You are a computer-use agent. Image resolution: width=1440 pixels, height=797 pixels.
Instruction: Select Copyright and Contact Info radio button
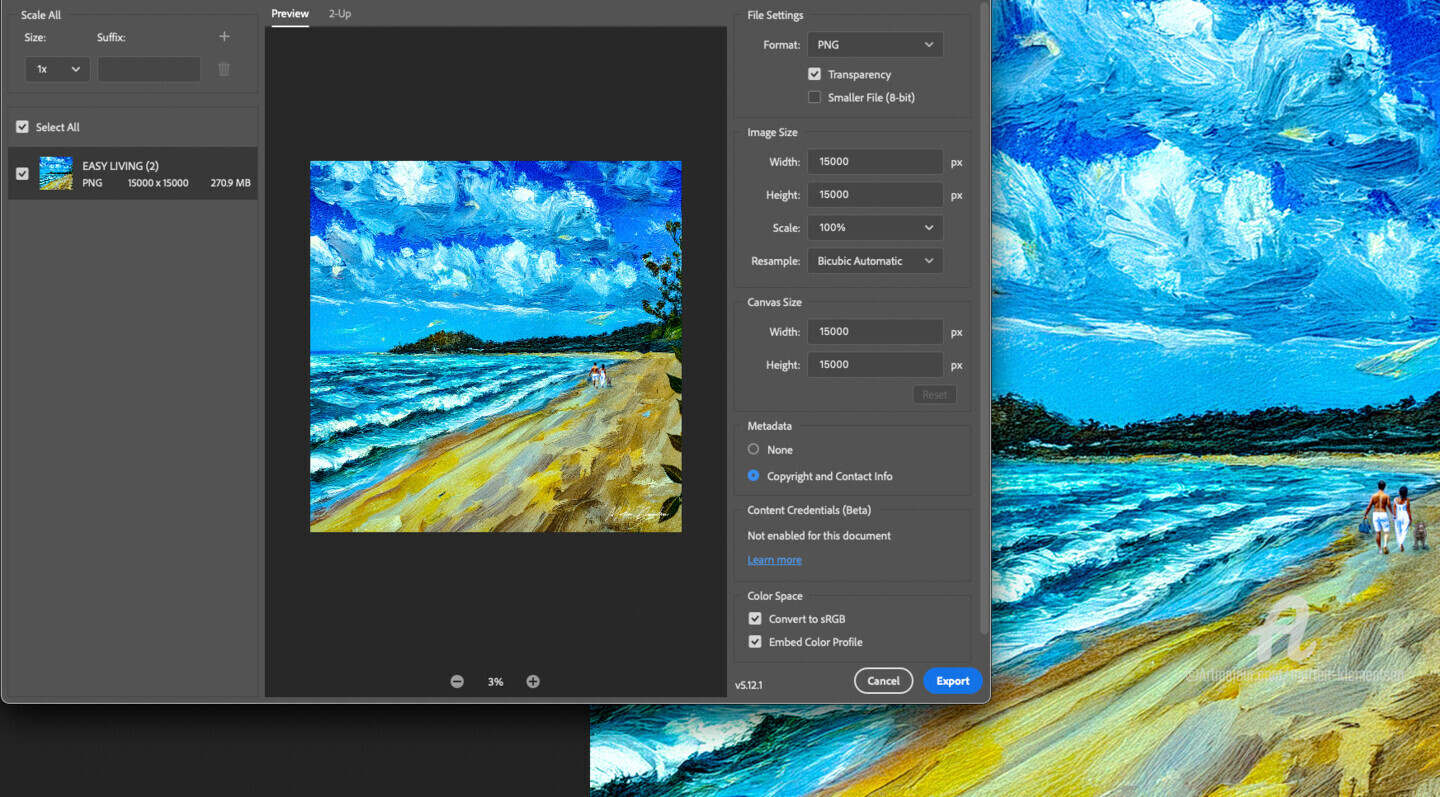754,476
